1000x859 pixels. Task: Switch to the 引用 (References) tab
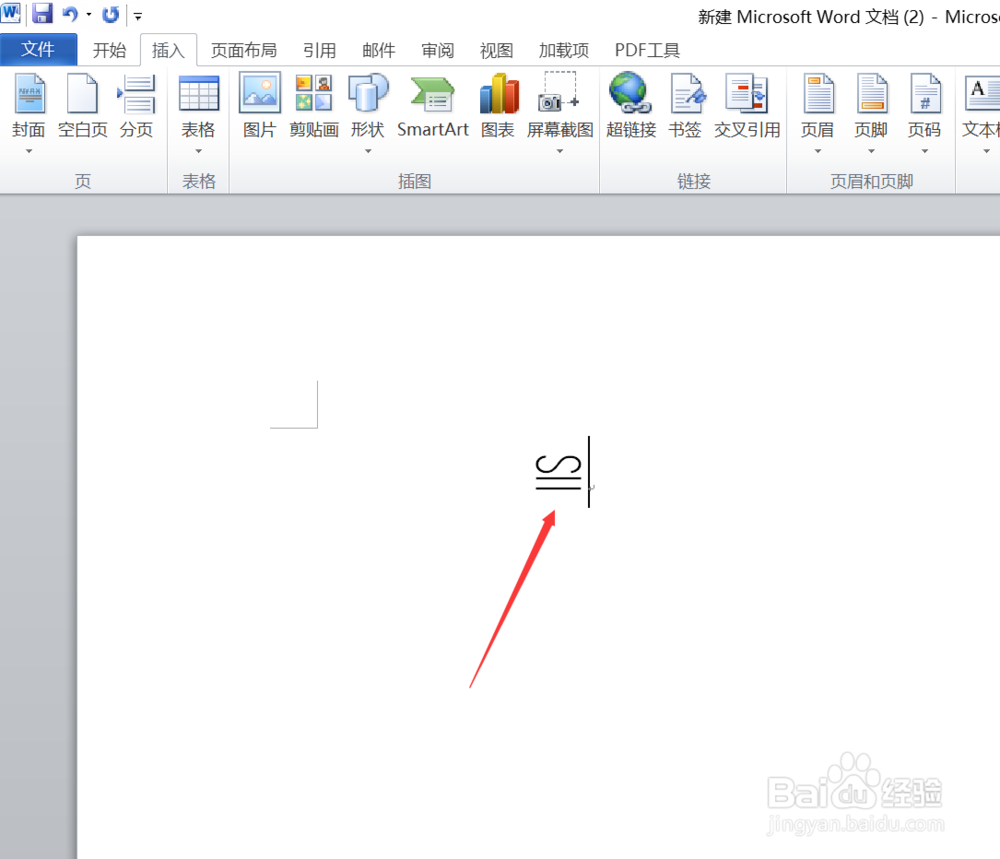pos(319,50)
